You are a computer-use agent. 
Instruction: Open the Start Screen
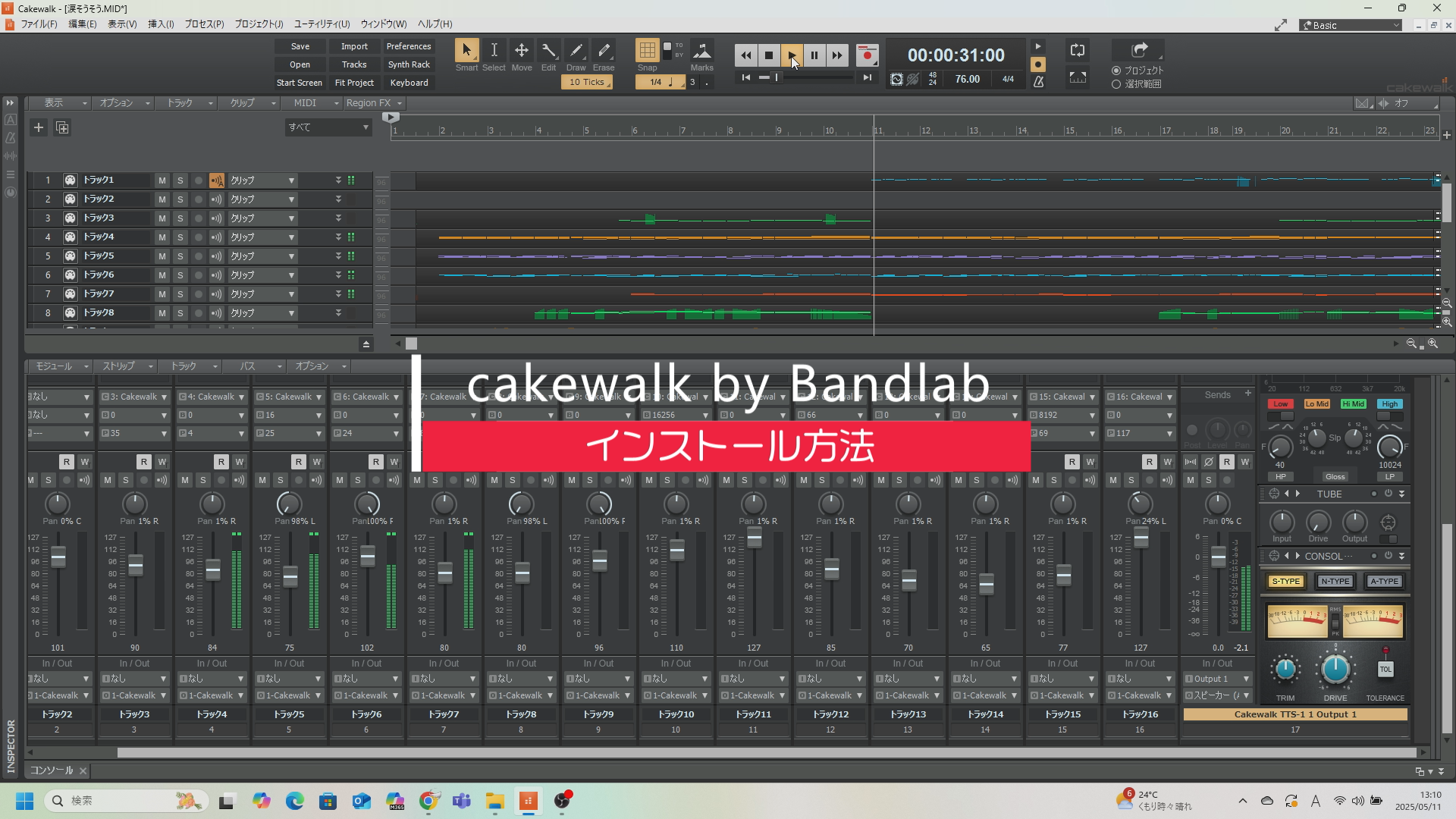(x=300, y=83)
